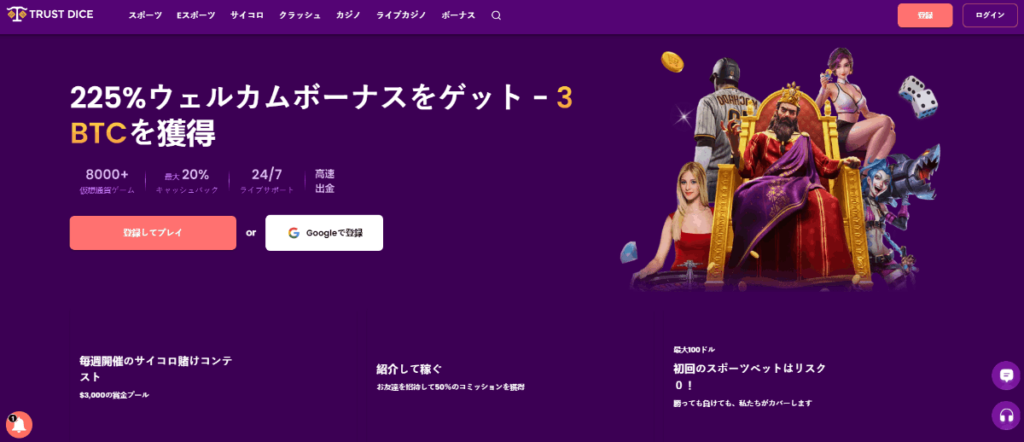
Task: Click the 24/7 ライブサポート stat
Action: pyautogui.click(x=266, y=182)
